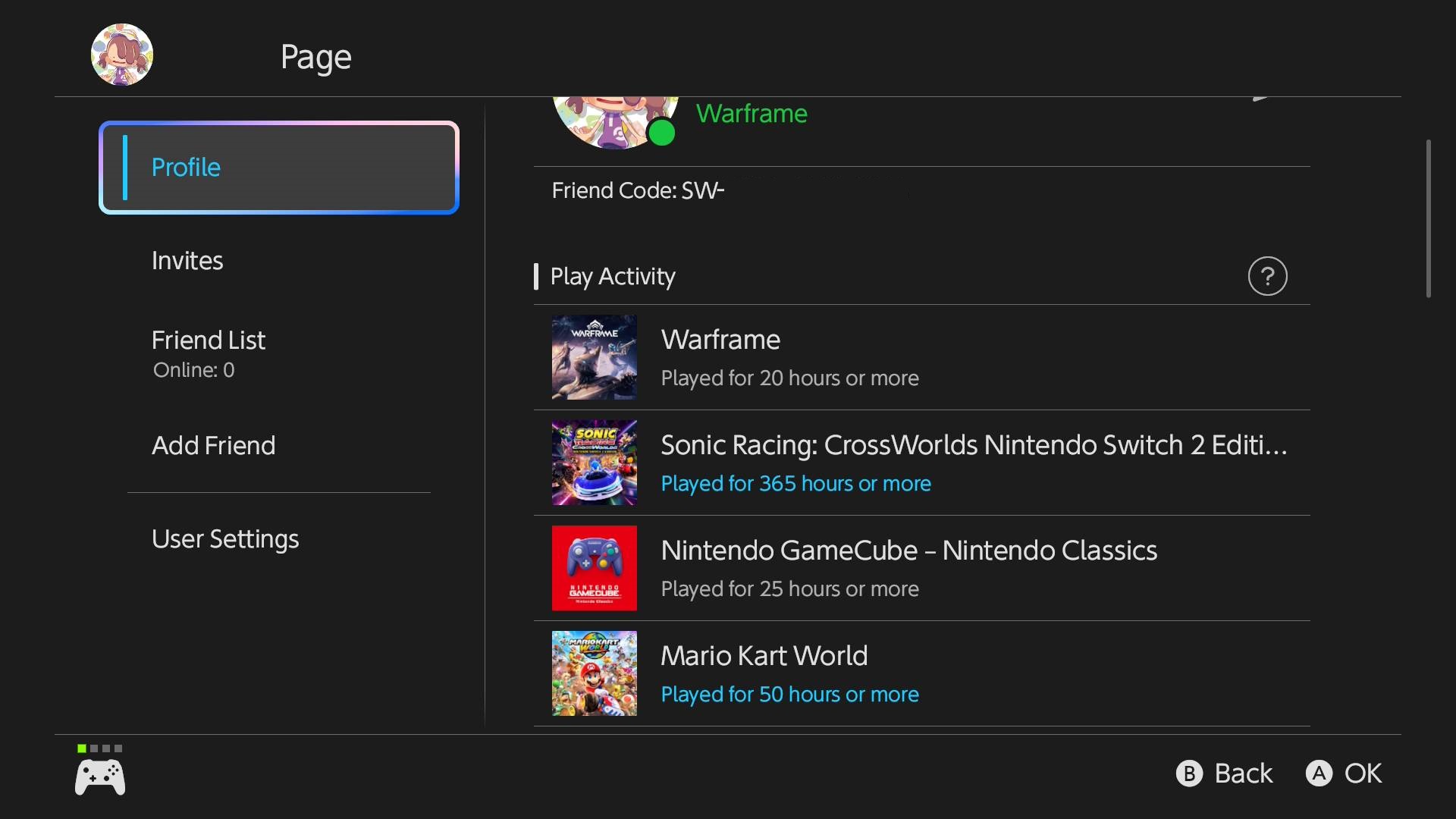Click the vertical scrollbar on right
This screenshot has height=819, width=1456.
[1428, 218]
